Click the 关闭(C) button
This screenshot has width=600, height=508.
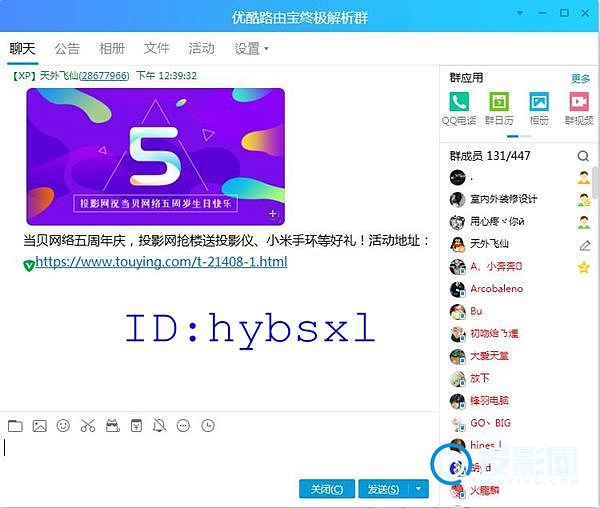[327, 489]
